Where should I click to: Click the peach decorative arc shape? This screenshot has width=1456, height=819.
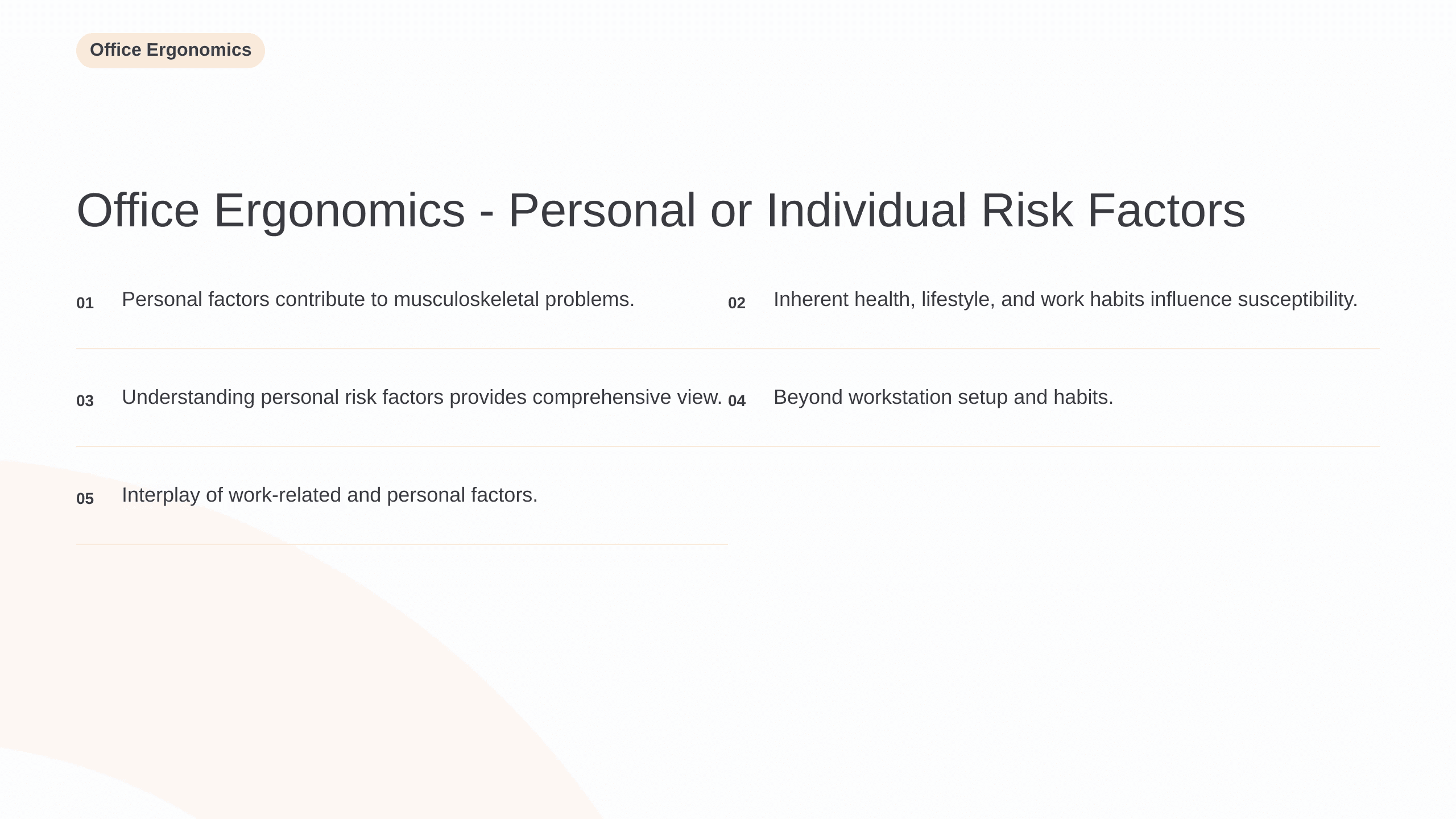coord(341,682)
